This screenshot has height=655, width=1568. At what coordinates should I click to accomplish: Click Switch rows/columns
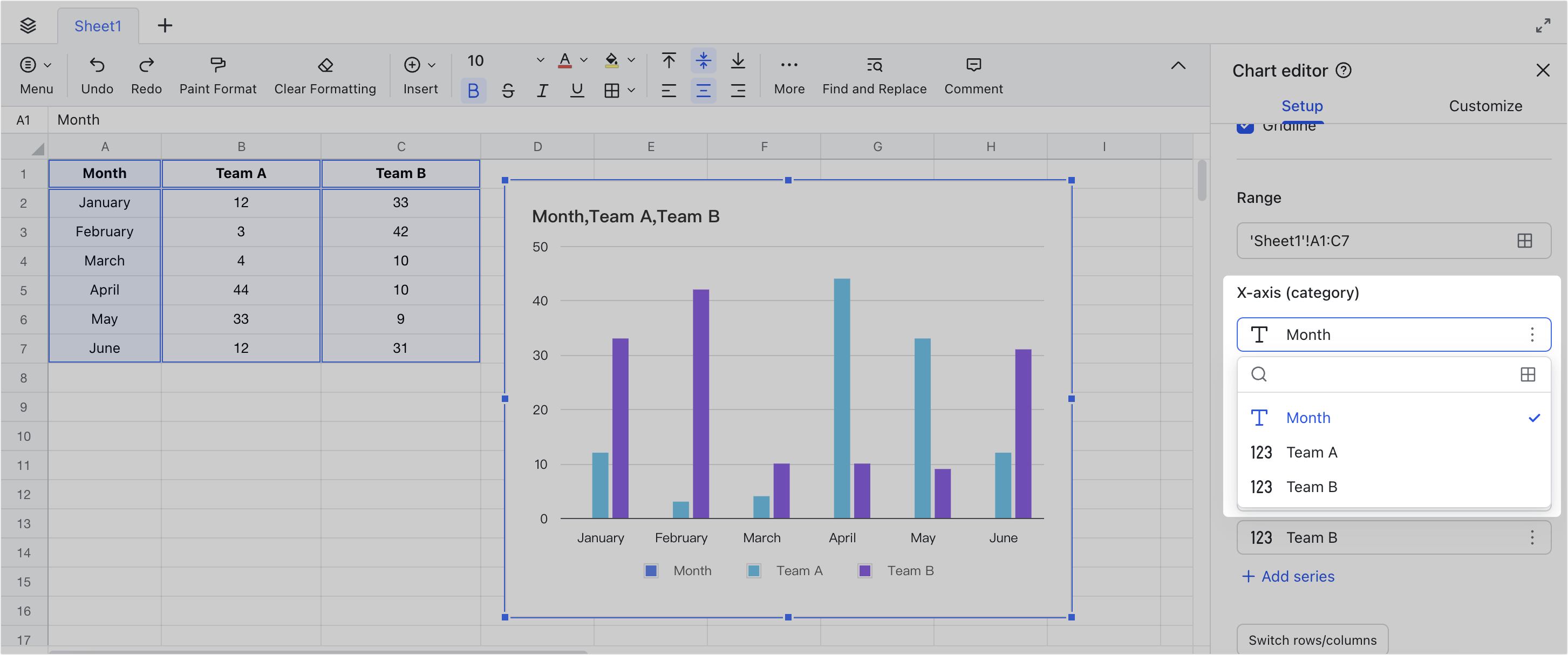1312,640
